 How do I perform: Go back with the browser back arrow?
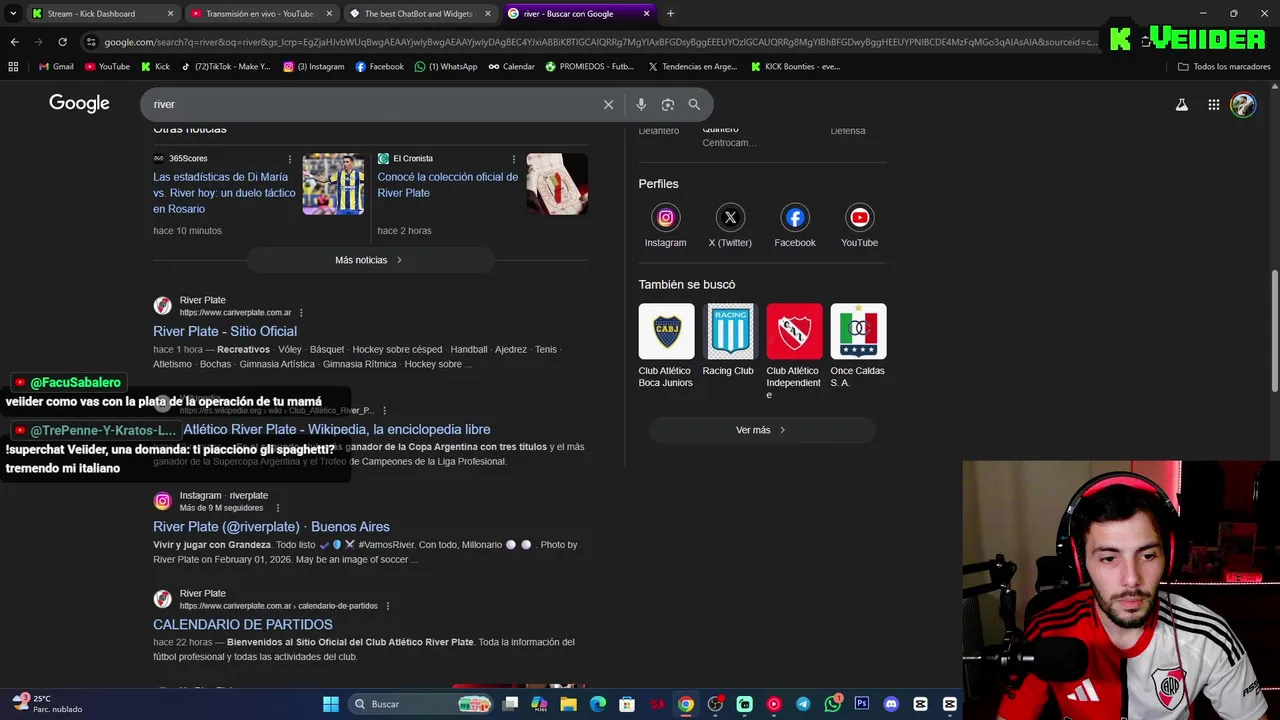(x=14, y=42)
